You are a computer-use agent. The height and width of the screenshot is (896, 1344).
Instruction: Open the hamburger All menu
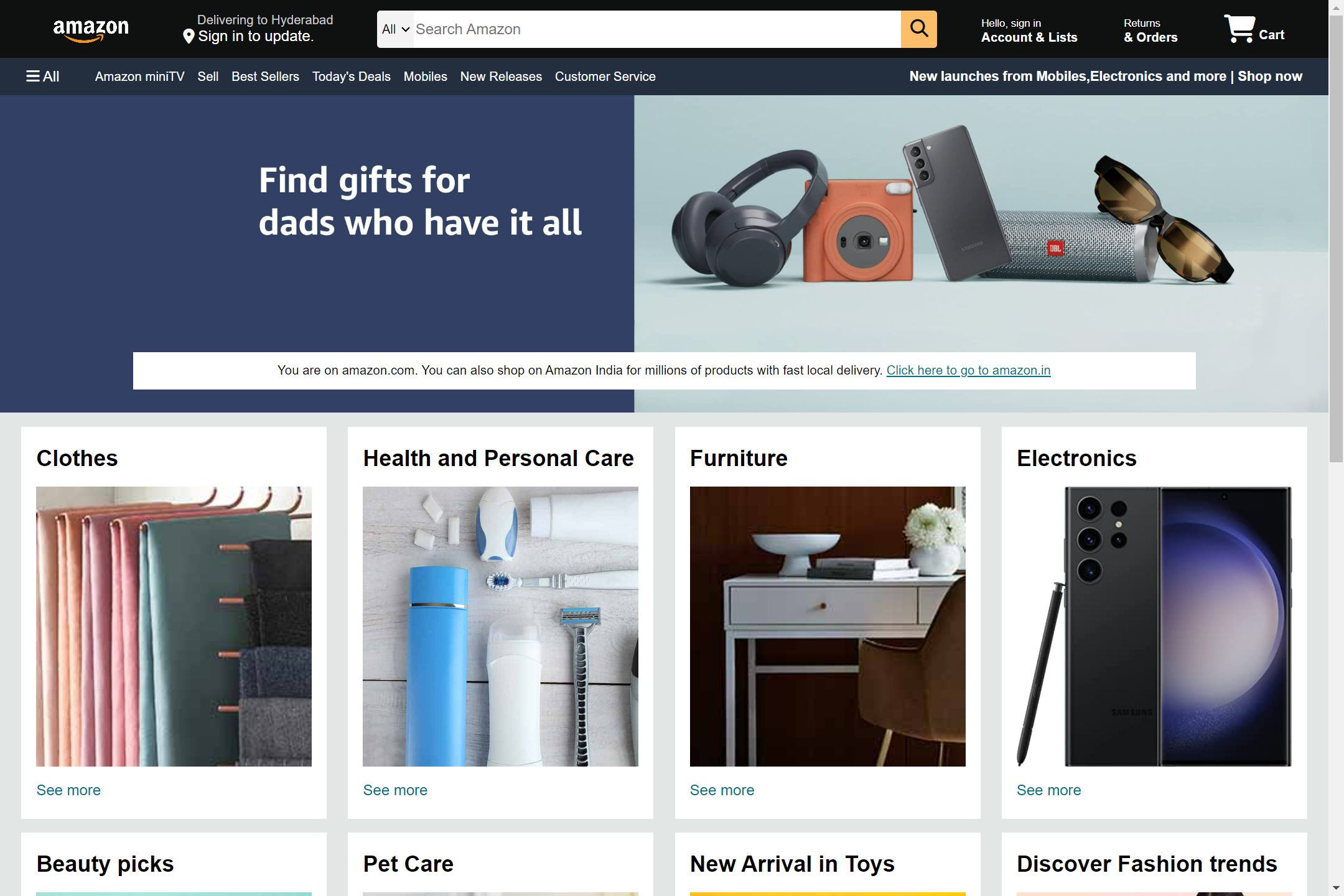pos(42,77)
